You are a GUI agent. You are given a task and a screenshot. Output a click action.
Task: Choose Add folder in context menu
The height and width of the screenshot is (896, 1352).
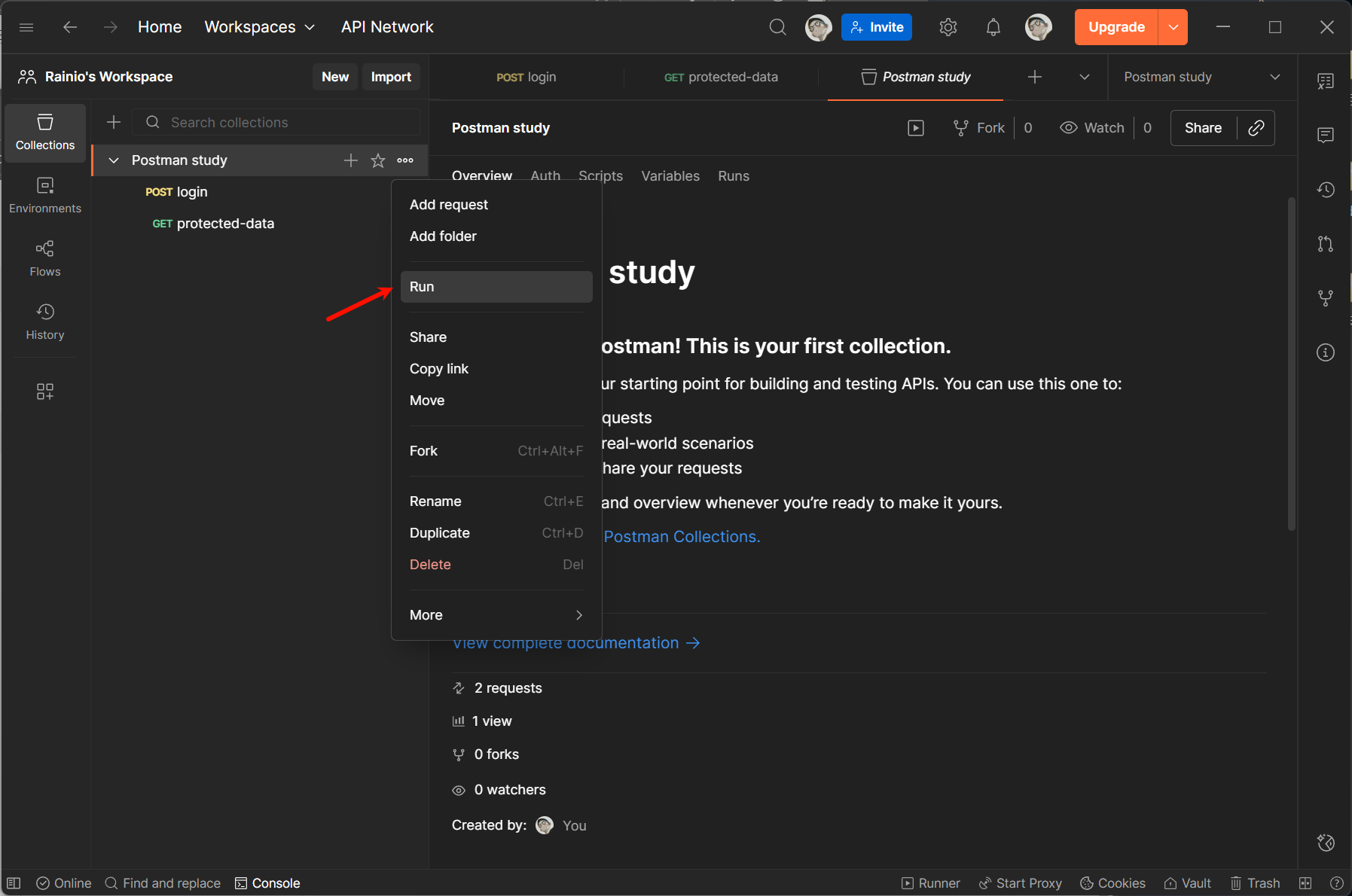pyautogui.click(x=496, y=236)
